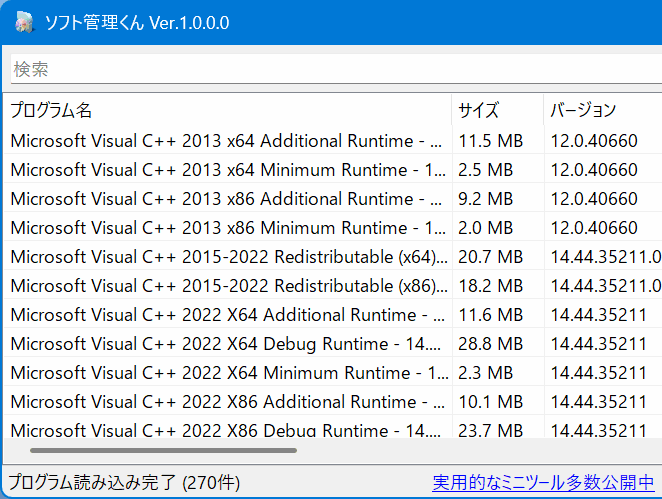Screen dimensions: 662x499
Task: Sort by バージョン column header
Action: pyautogui.click(x=603, y=110)
